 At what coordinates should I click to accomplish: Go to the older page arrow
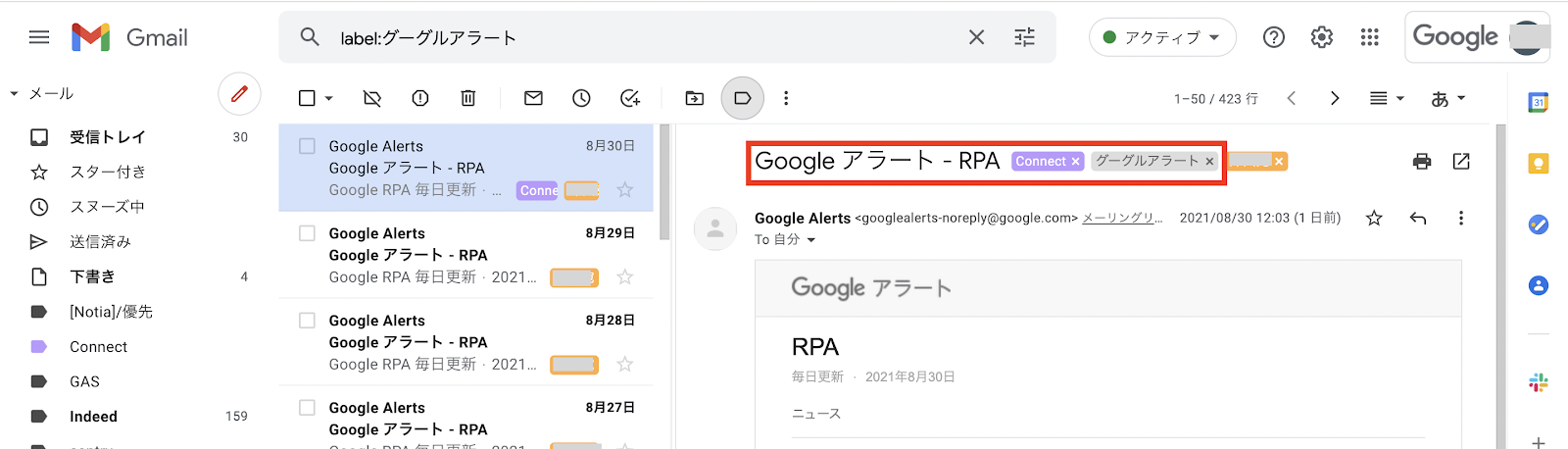point(1334,98)
